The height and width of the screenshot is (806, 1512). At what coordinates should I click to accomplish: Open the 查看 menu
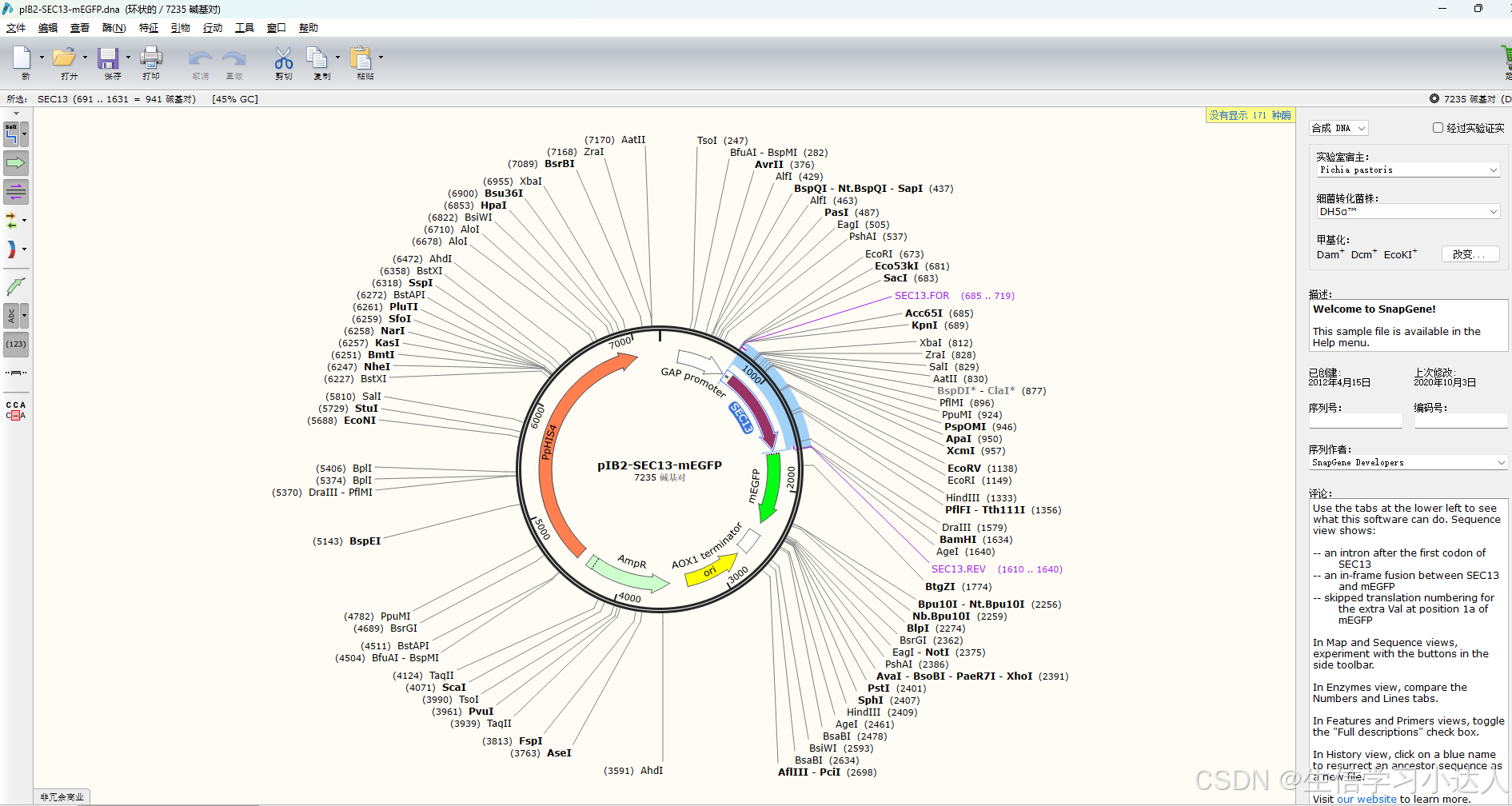point(80,28)
